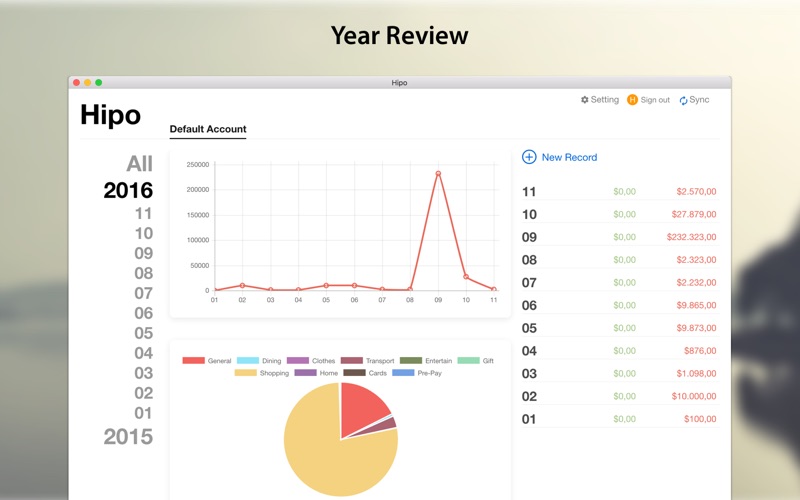Select month 06 in sidebar
Image resolution: width=800 pixels, height=500 pixels.
[x=143, y=313]
